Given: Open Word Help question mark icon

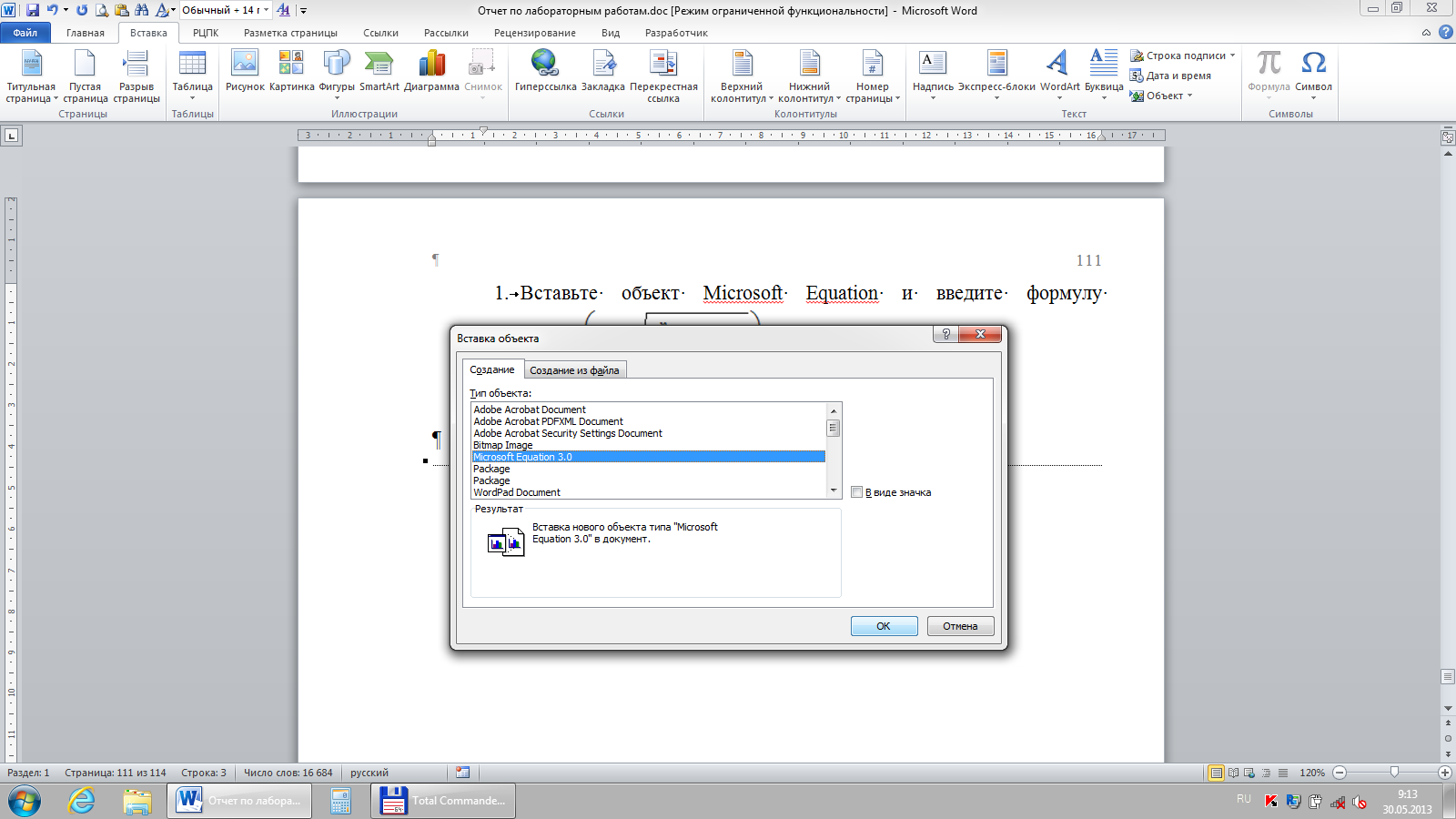Looking at the screenshot, I should point(1445,32).
